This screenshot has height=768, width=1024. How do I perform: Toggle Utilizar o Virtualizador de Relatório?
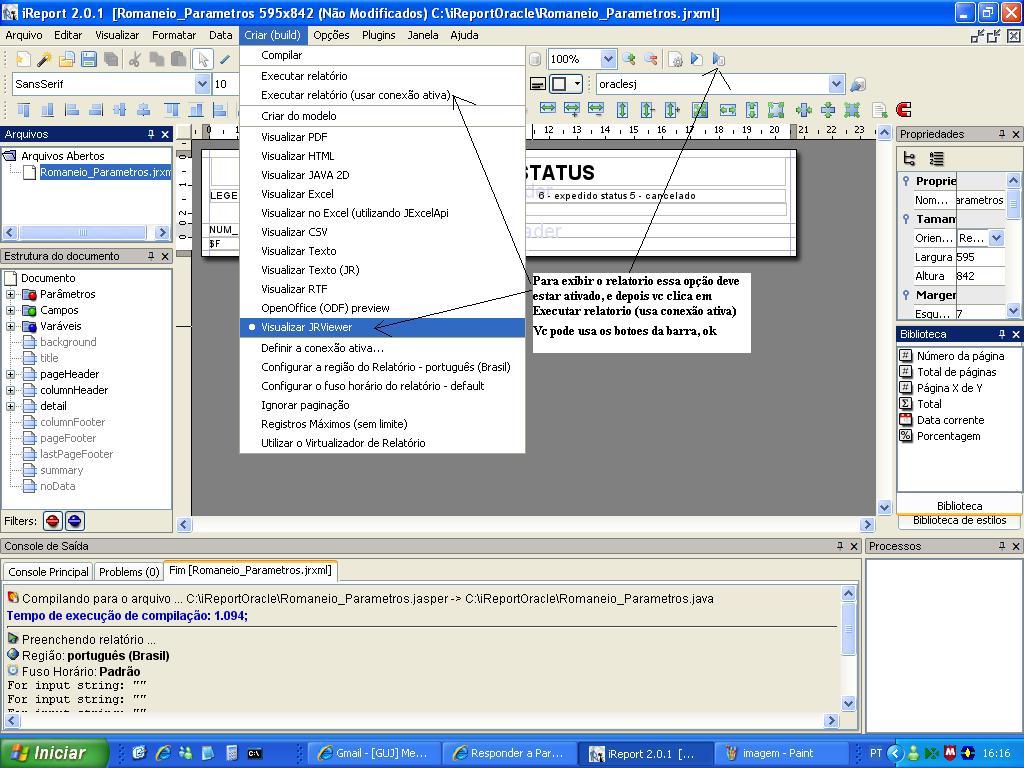(x=382, y=443)
